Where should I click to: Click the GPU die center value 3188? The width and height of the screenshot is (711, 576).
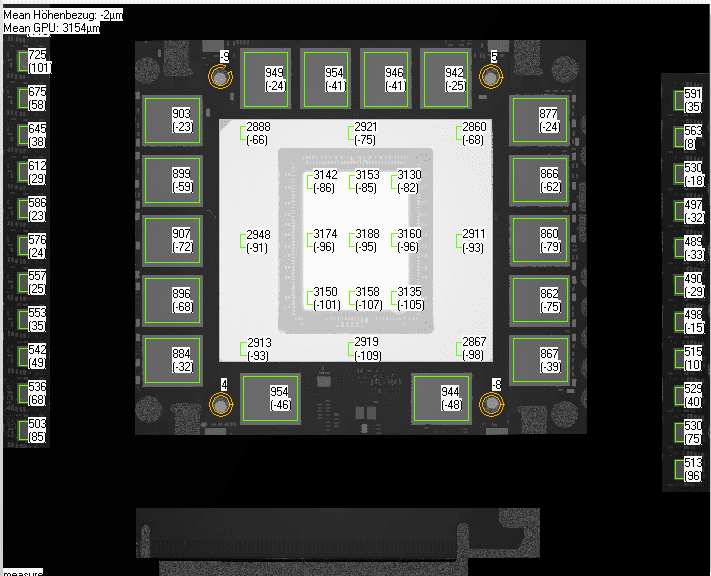pyautogui.click(x=367, y=234)
